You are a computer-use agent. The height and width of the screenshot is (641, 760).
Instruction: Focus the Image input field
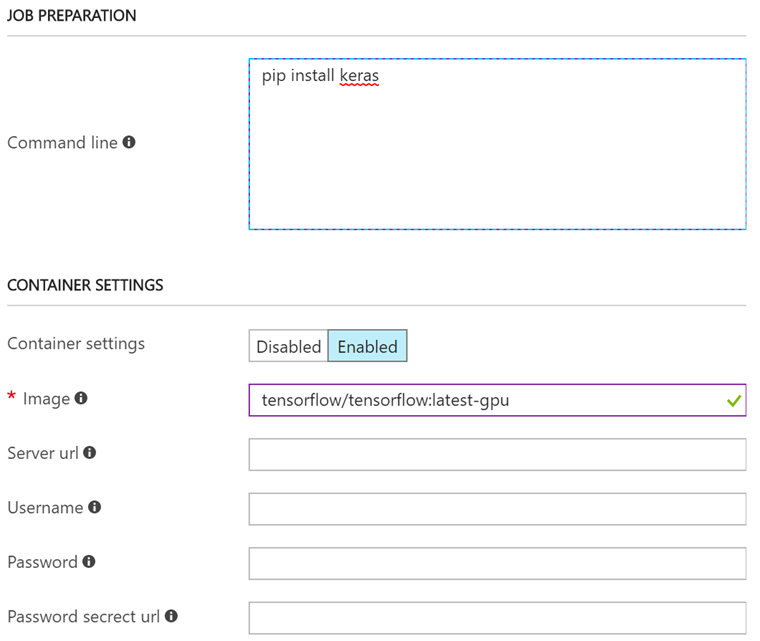point(480,400)
